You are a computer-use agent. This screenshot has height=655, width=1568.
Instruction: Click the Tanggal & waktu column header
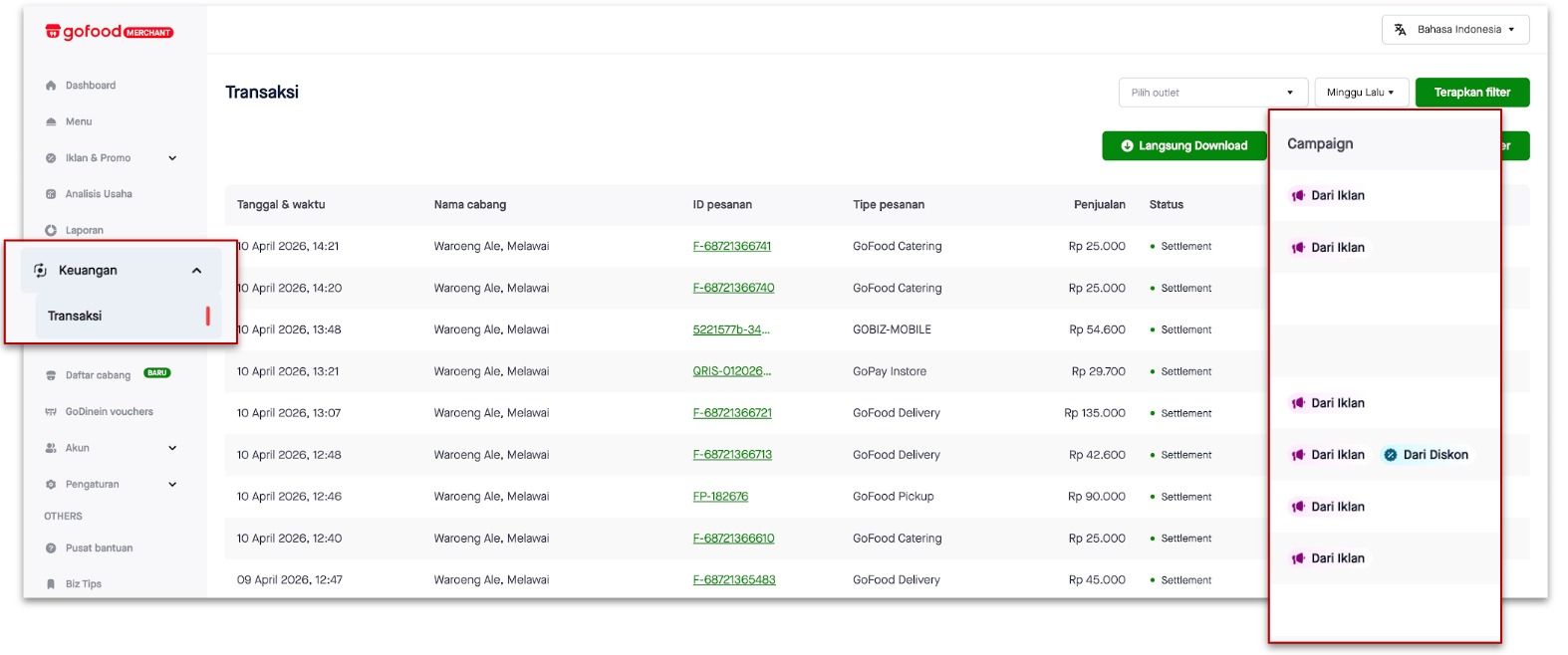[281, 205]
